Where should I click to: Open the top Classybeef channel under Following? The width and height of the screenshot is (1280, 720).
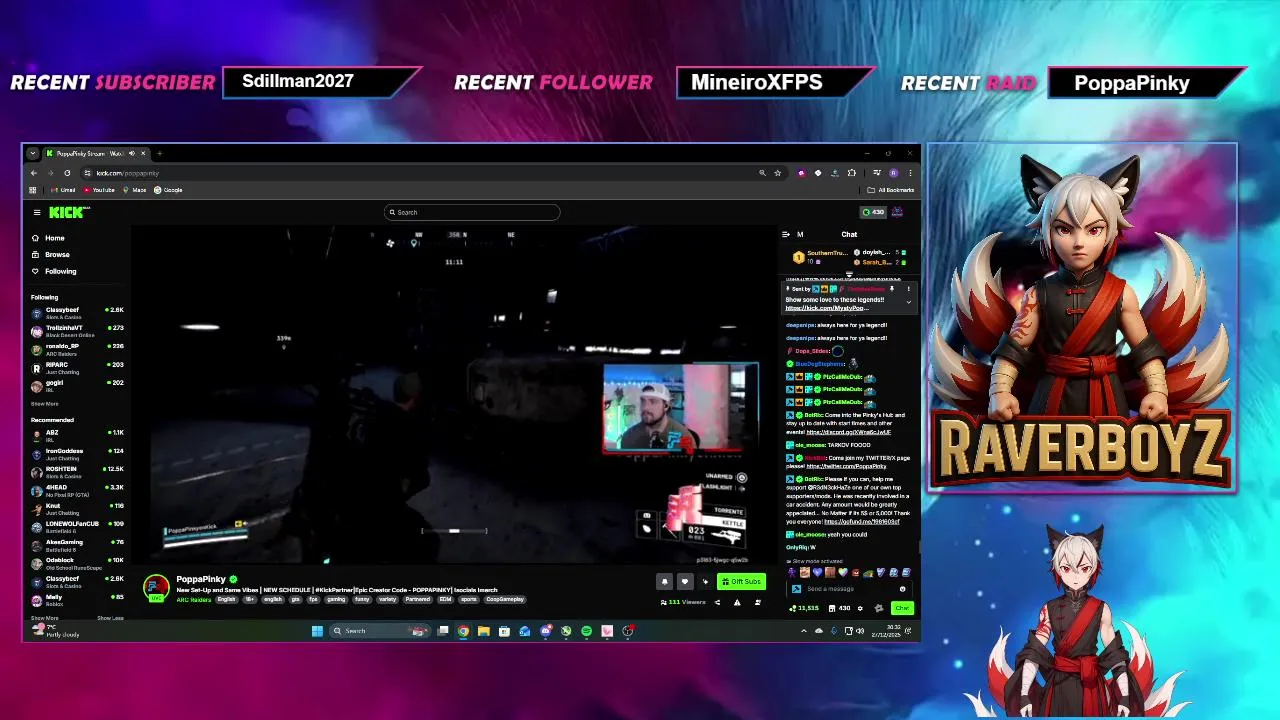click(77, 313)
